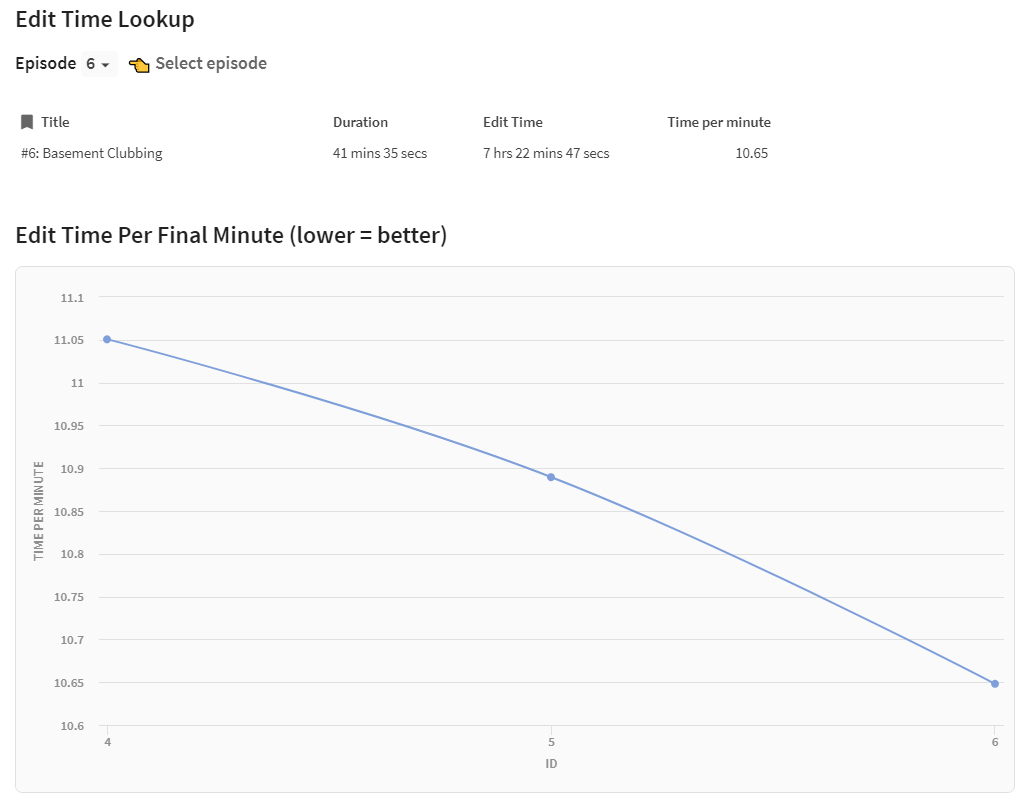Click the 'Edit Time Per Final Minute' chart title
1030x809 pixels.
pyautogui.click(x=231, y=236)
